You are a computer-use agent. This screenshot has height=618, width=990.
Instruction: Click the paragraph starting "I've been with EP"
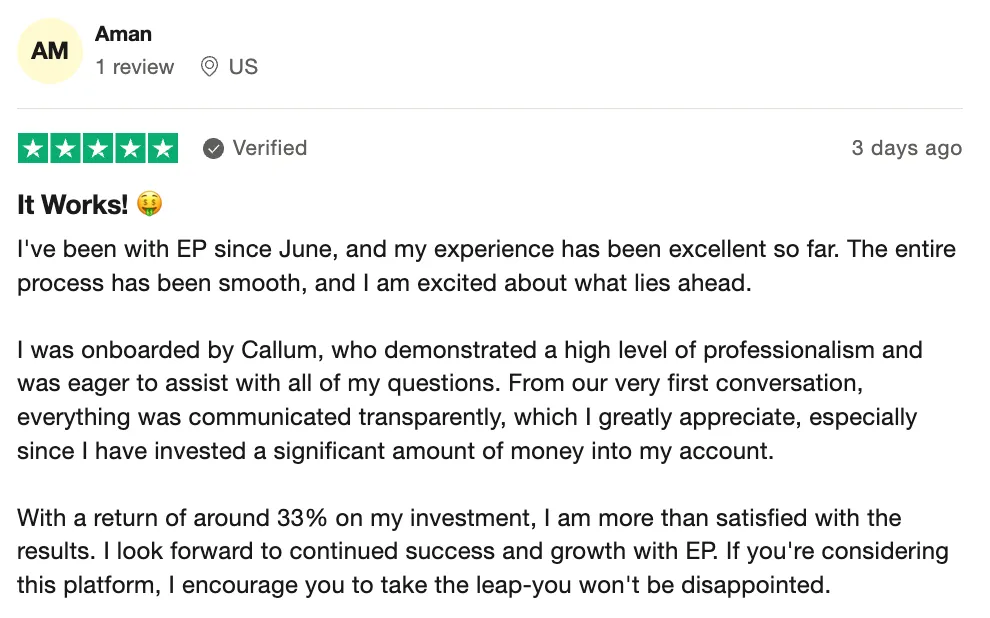486,266
